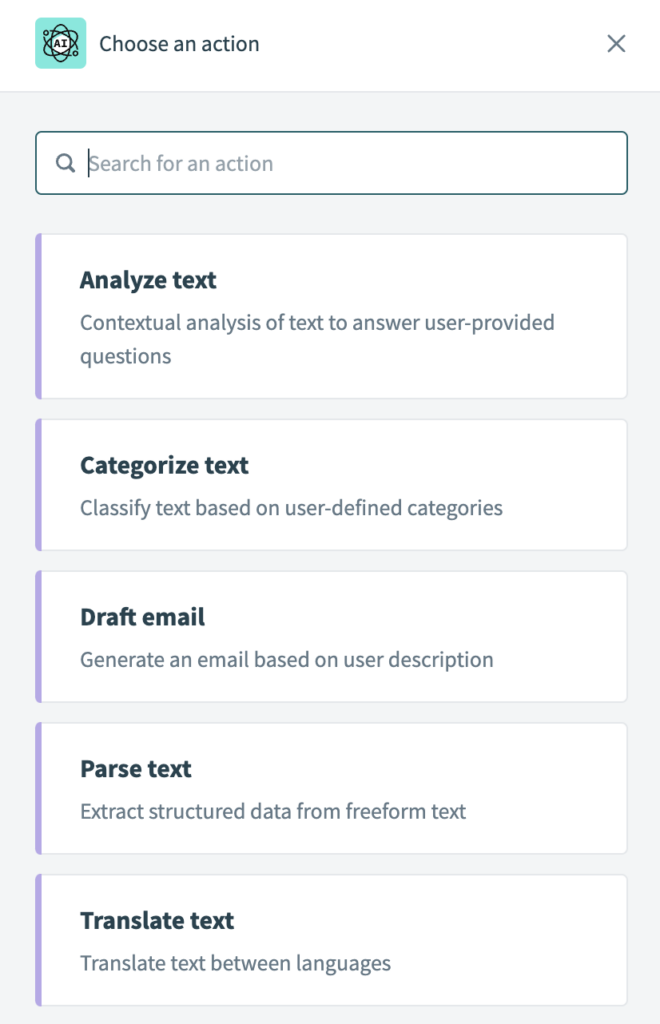Click the purple accent bar on Translate text

(39, 941)
